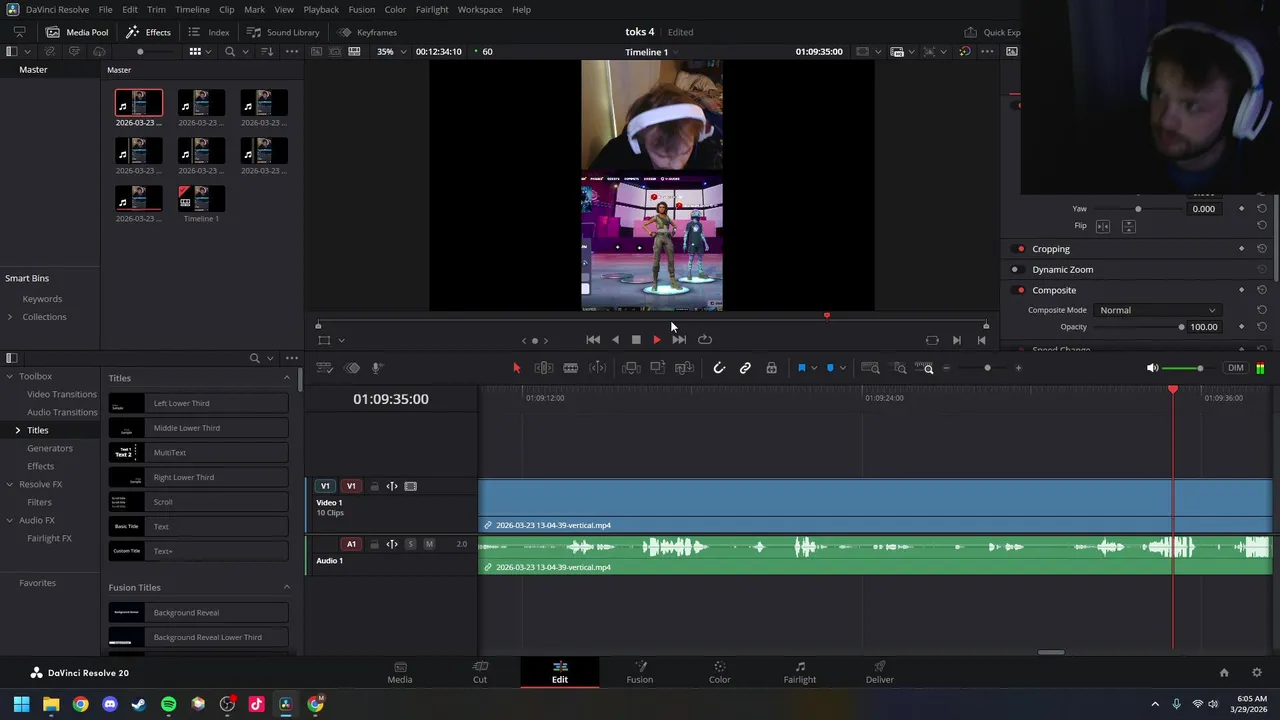This screenshot has height=720, width=1280.
Task: Expand the Resolve FX category
Action: coord(9,484)
